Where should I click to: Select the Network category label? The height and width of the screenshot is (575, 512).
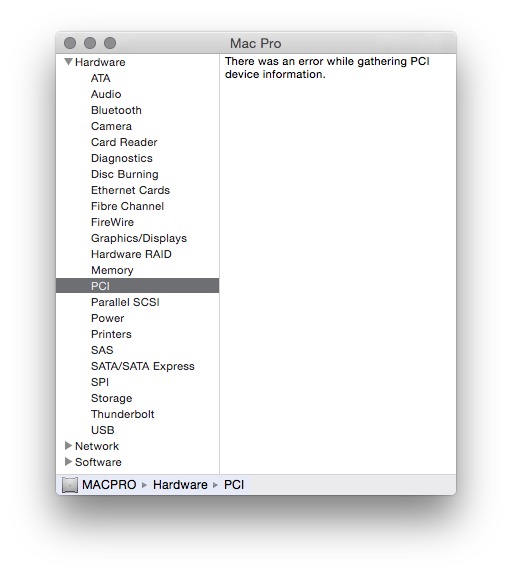point(97,446)
